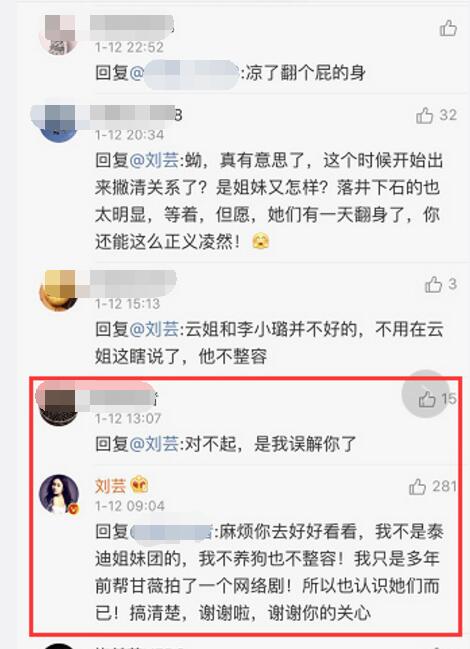
Task: Click blurred @mention in 刘芸's reply
Action: click(x=172, y=532)
